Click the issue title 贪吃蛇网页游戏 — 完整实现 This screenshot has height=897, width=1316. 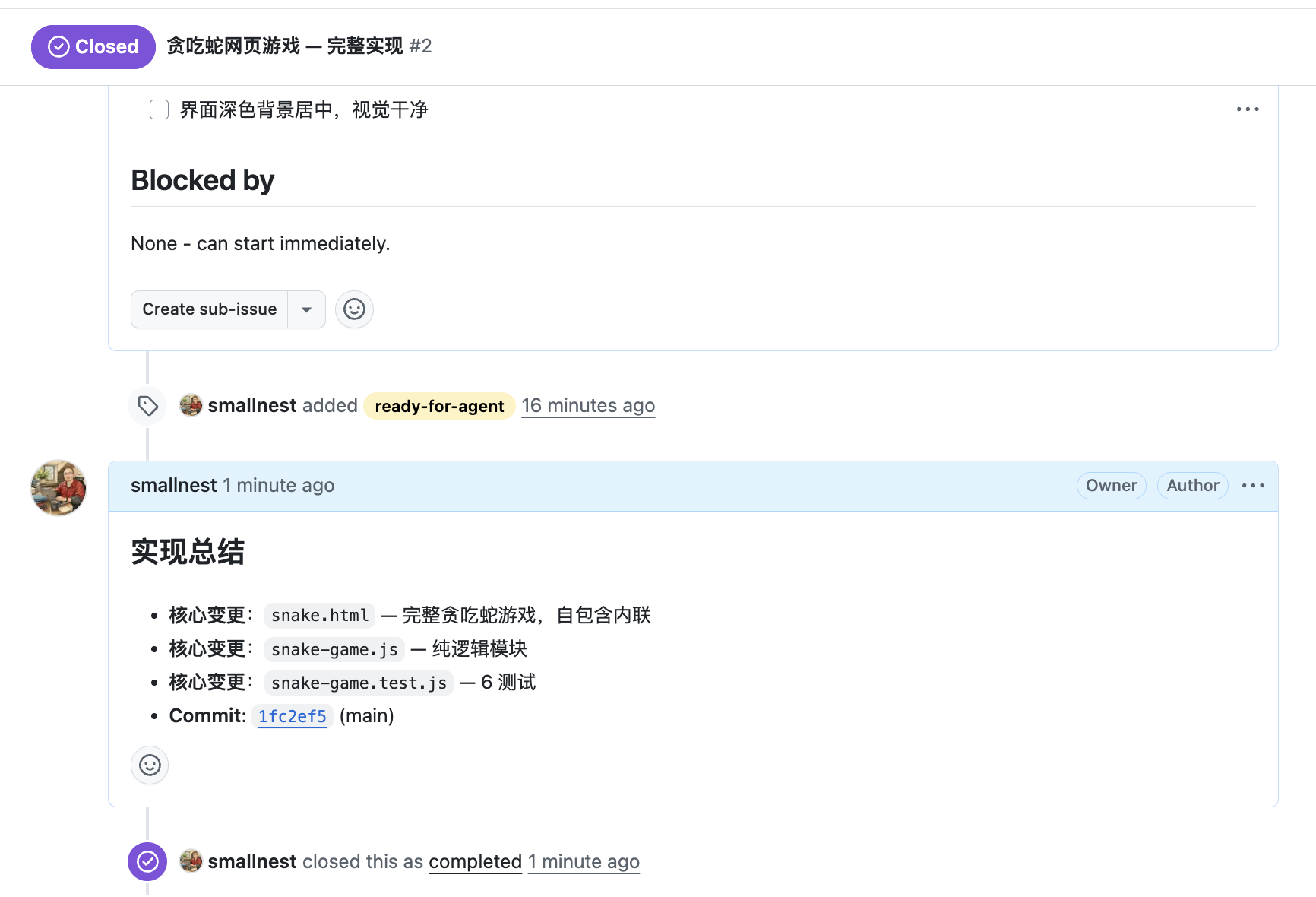tap(285, 46)
